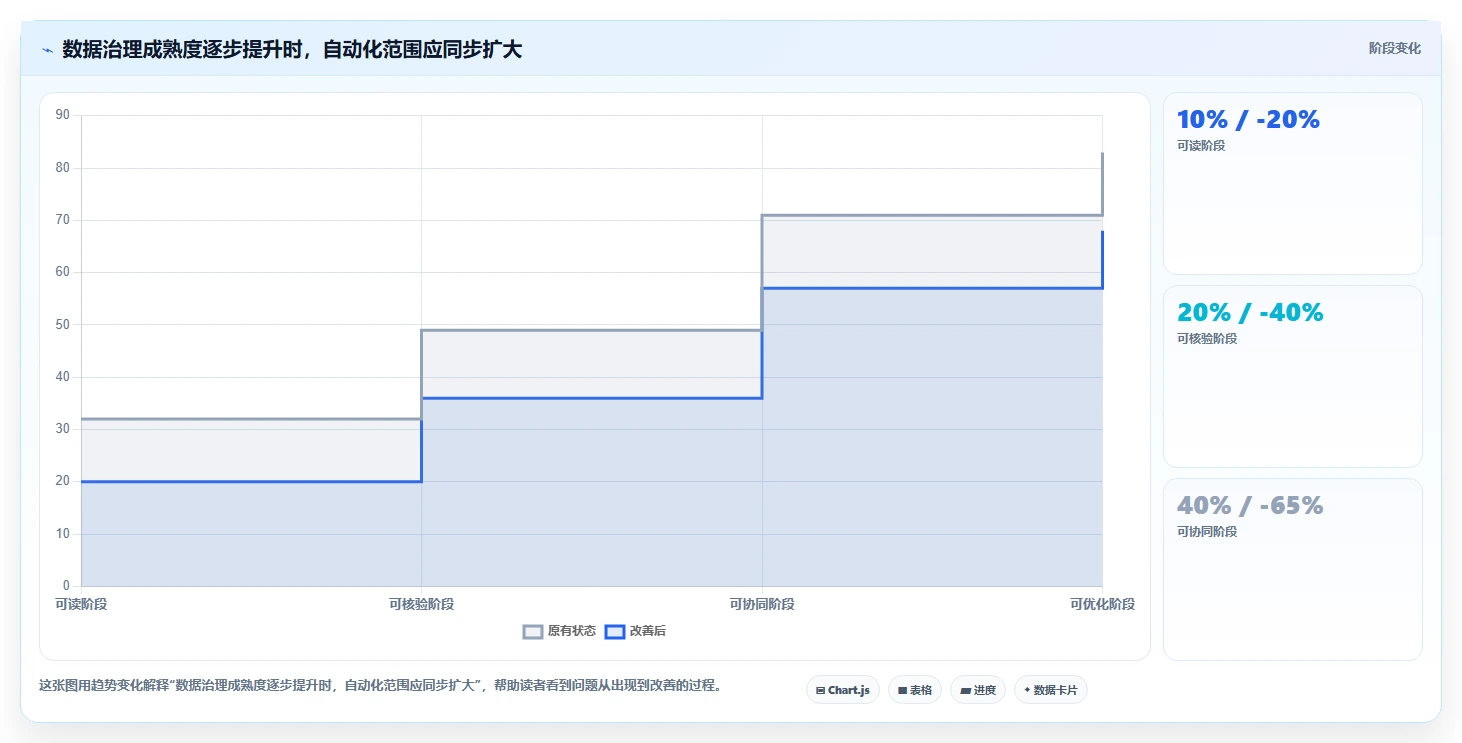Click the 可协同阶段 axis label
Screen dimensions: 1462x743
pos(762,604)
